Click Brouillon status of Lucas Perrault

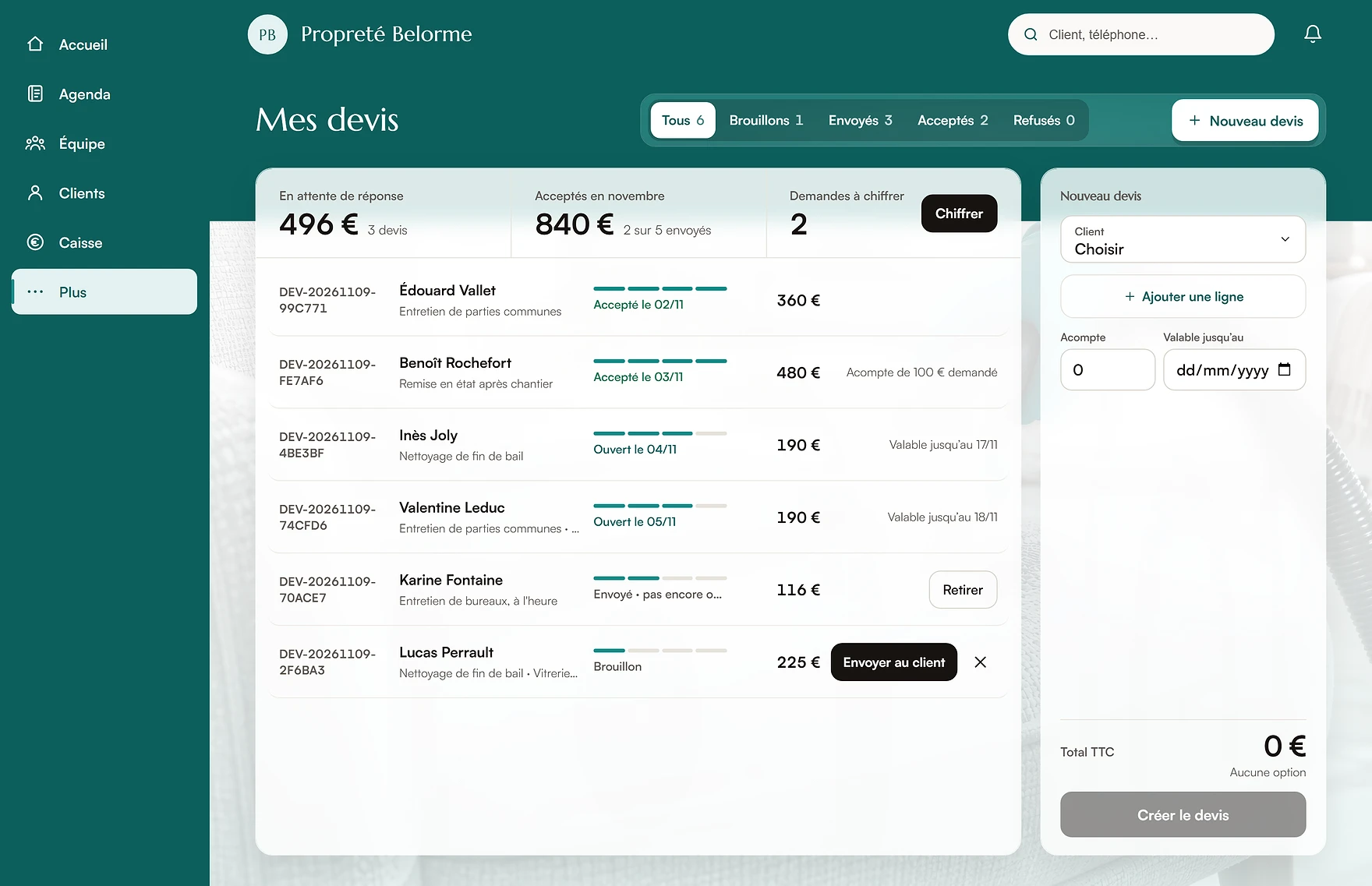[617, 667]
